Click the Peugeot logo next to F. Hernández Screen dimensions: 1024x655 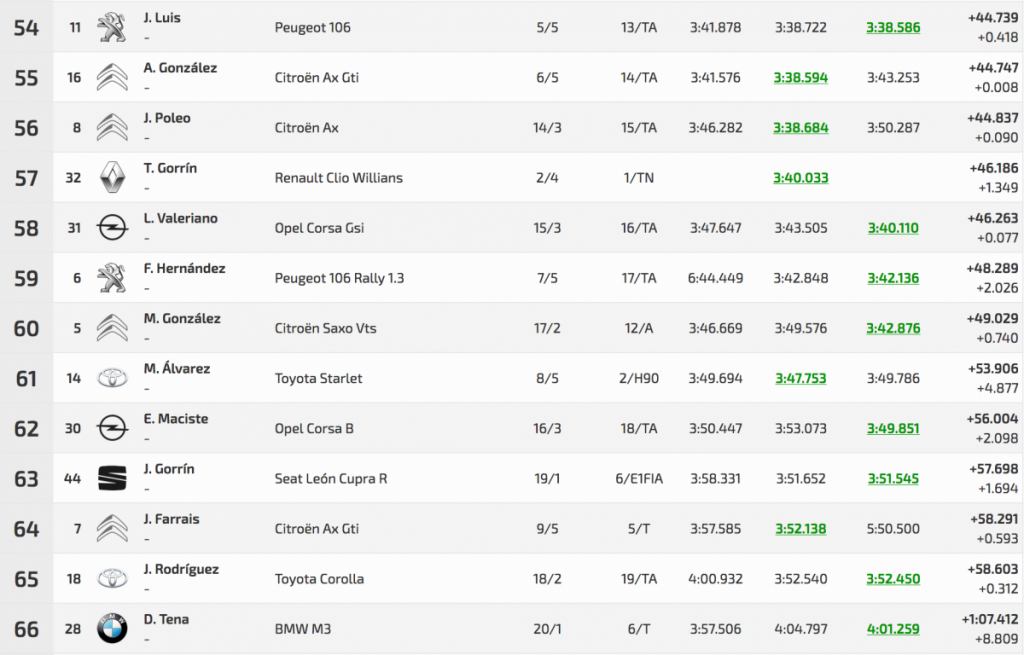(112, 278)
